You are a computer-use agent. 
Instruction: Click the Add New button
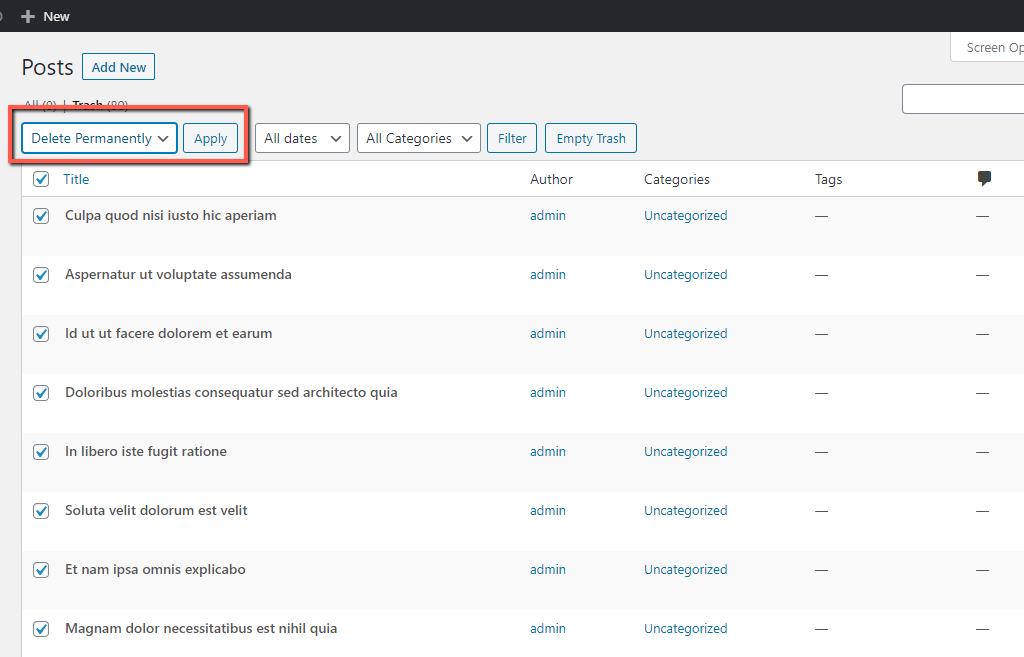click(118, 67)
